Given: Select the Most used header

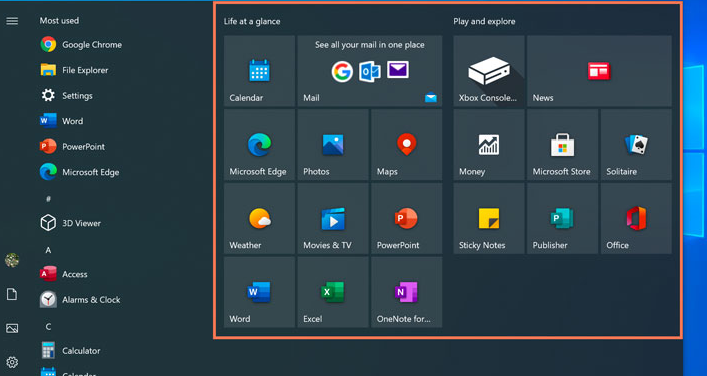Looking at the screenshot, I should [59, 21].
